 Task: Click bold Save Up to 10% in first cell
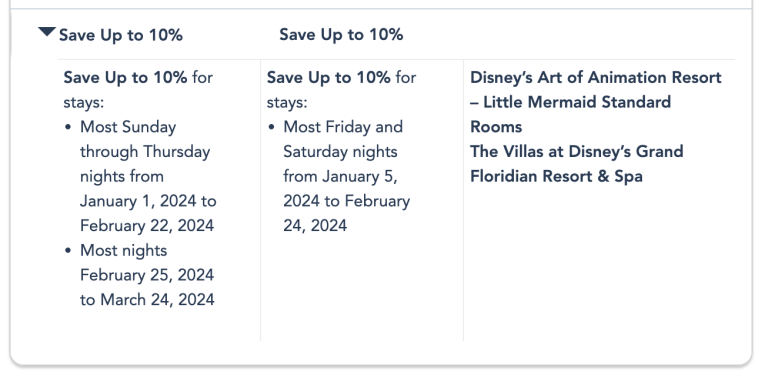(x=125, y=77)
